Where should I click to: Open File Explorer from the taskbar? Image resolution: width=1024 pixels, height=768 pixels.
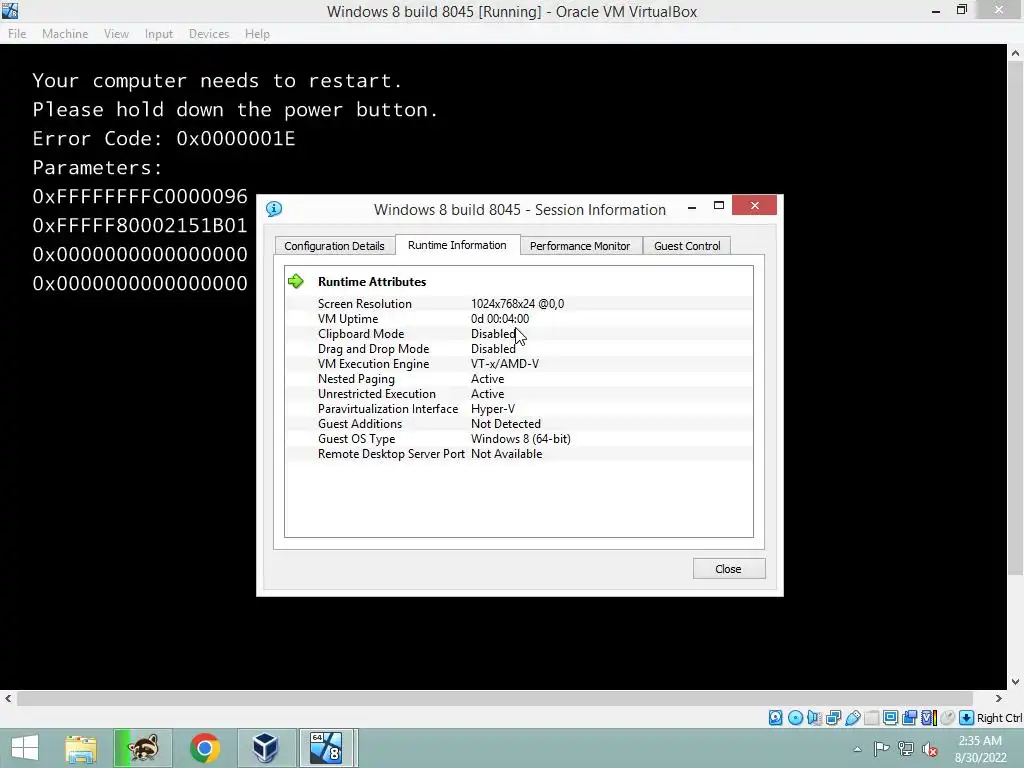coord(80,748)
